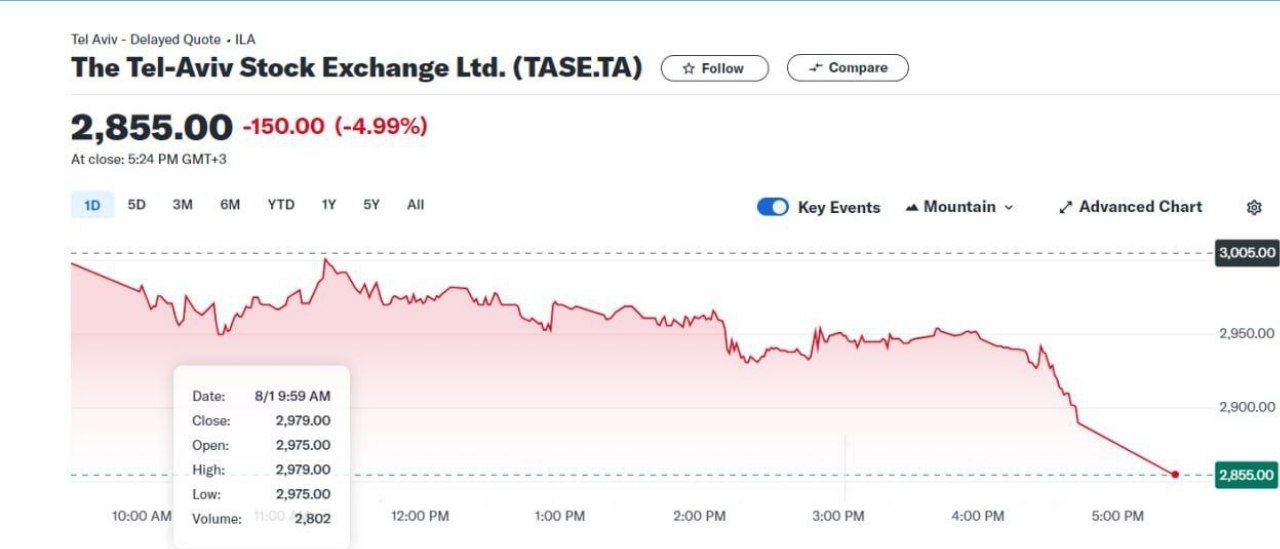
Task: Click the chevron arrow after Mountain
Action: 1008,207
